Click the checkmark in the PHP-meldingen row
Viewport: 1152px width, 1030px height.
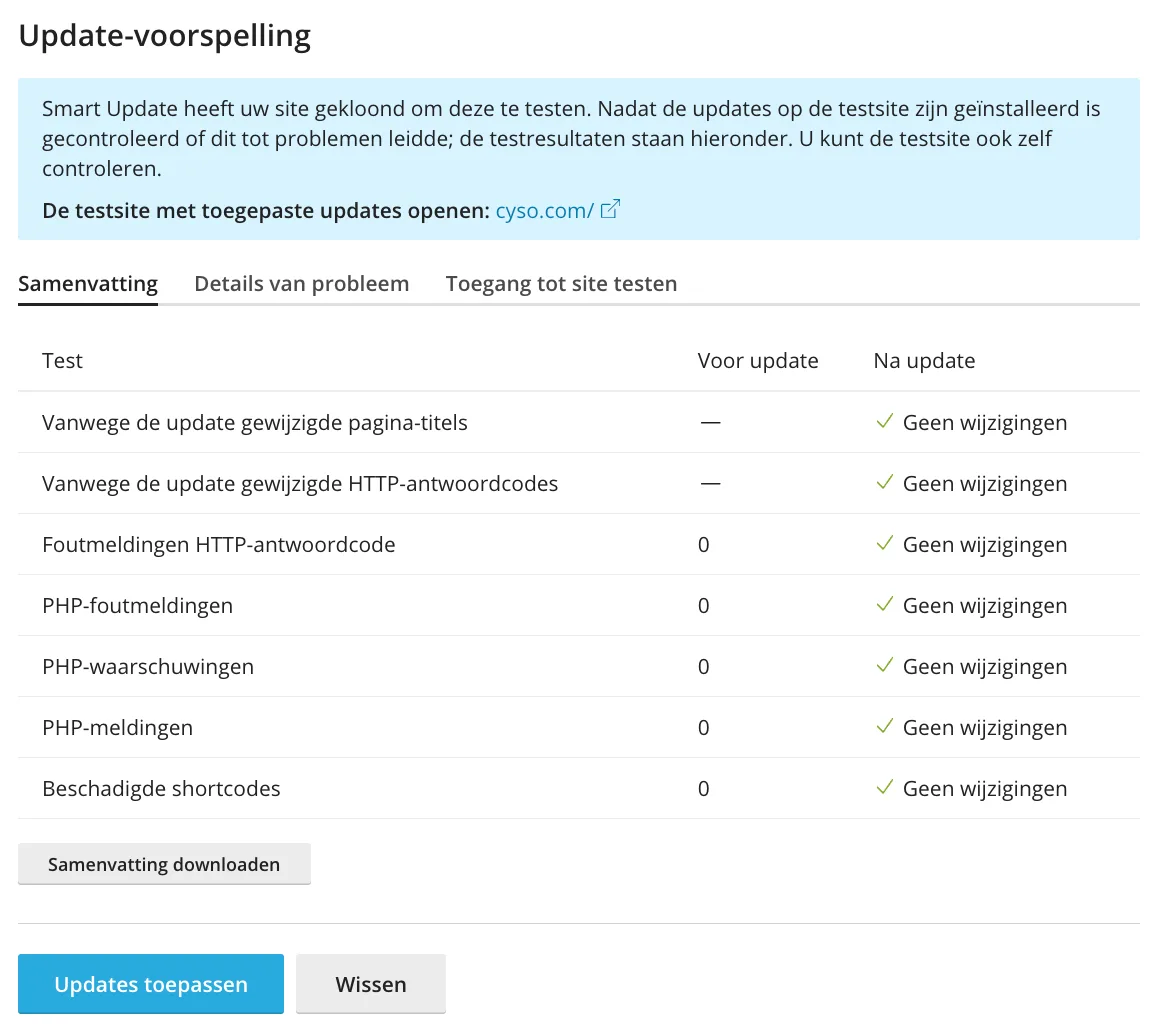(x=884, y=727)
